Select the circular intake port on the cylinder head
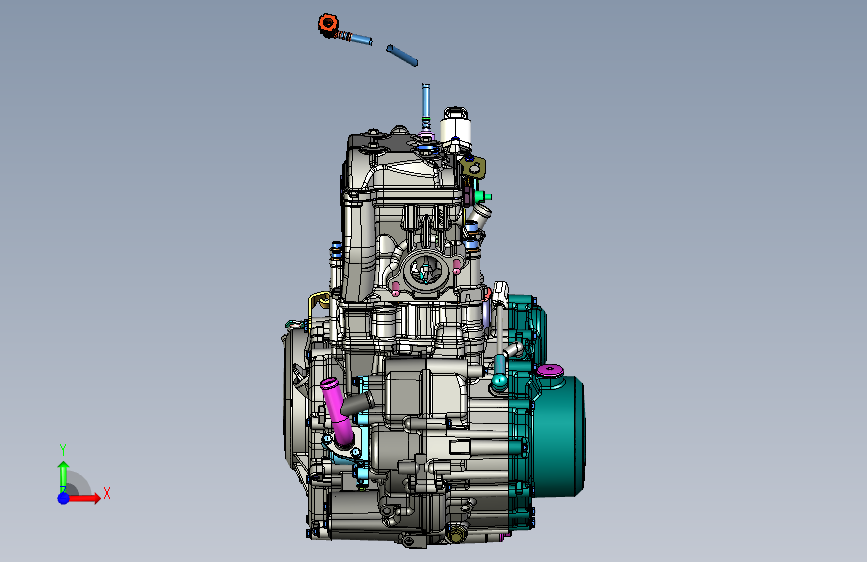The height and width of the screenshot is (562, 867). click(x=425, y=270)
